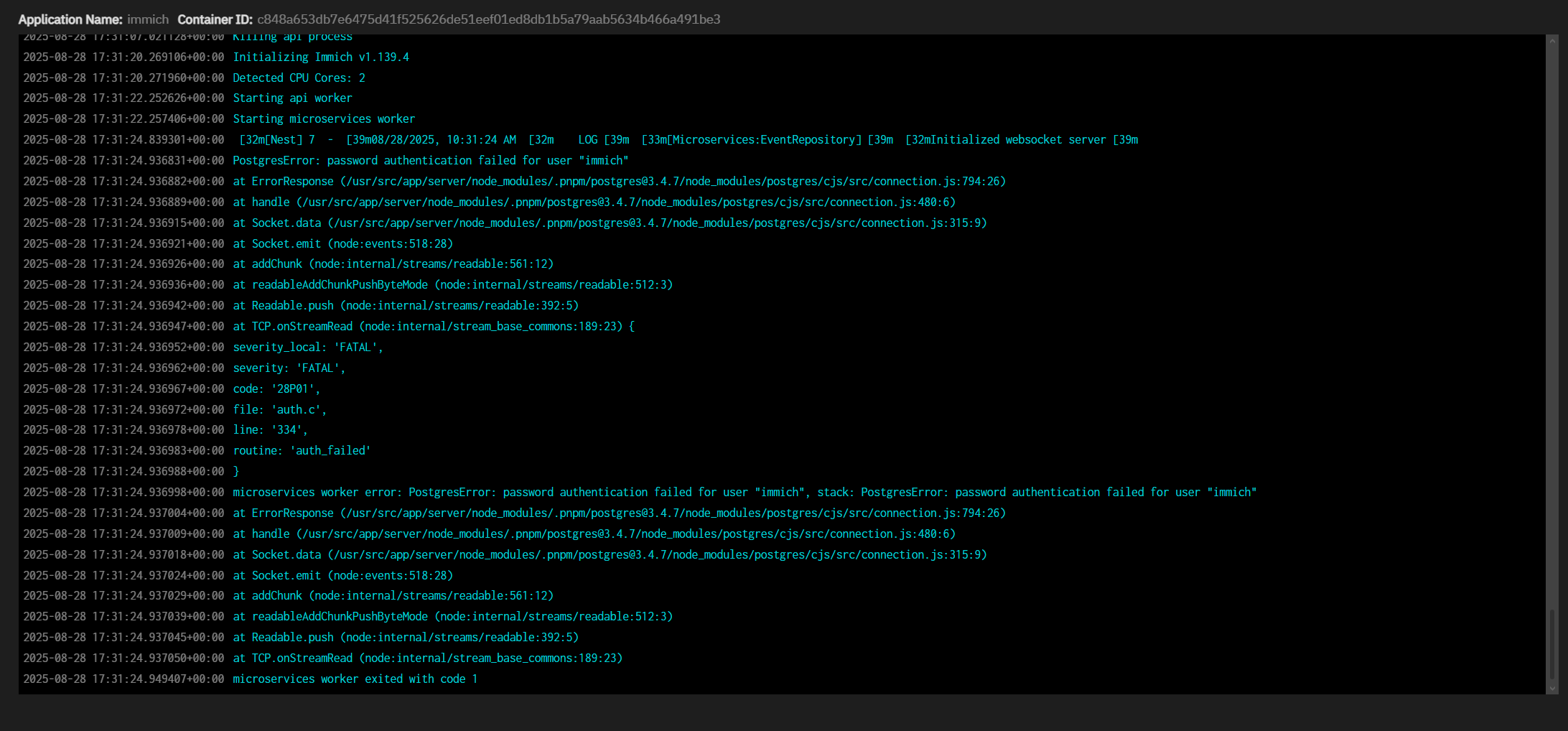Viewport: 1568px width, 731px height.
Task: Click the 'at TCP.onStreamRead' line stamped 17:31:24.937050
Action: (x=427, y=658)
